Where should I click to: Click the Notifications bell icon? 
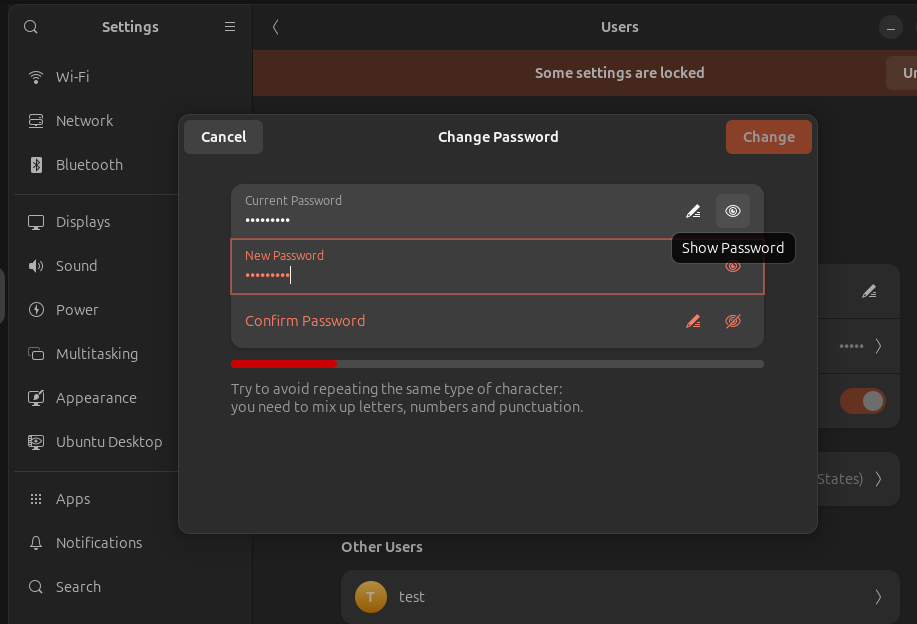pyautogui.click(x=36, y=543)
